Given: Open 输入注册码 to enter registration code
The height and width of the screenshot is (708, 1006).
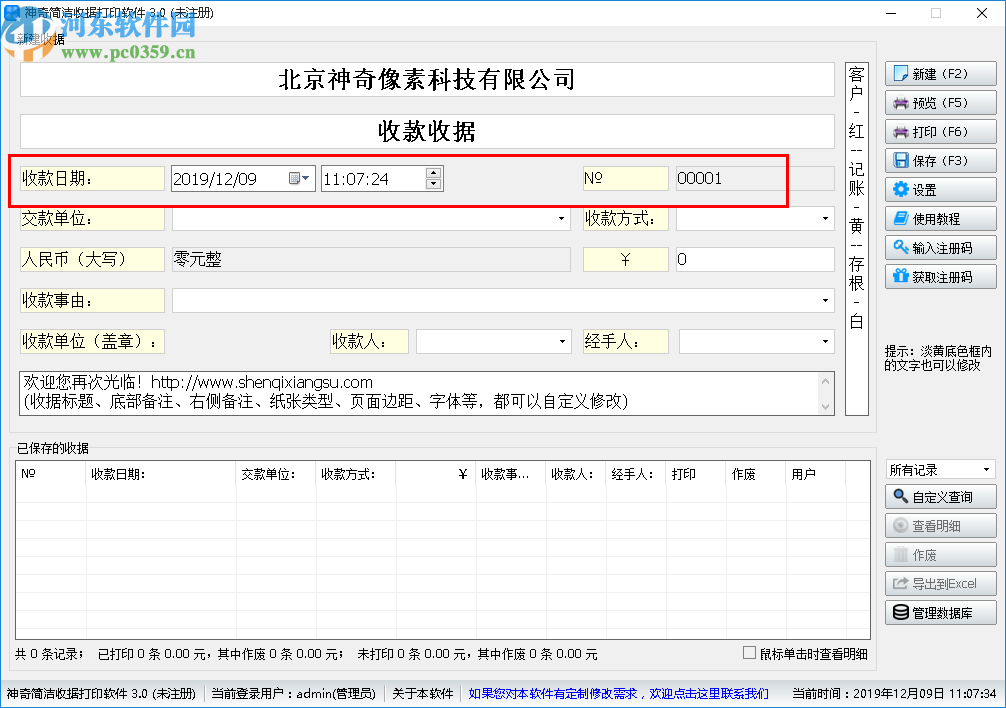Looking at the screenshot, I should [938, 247].
